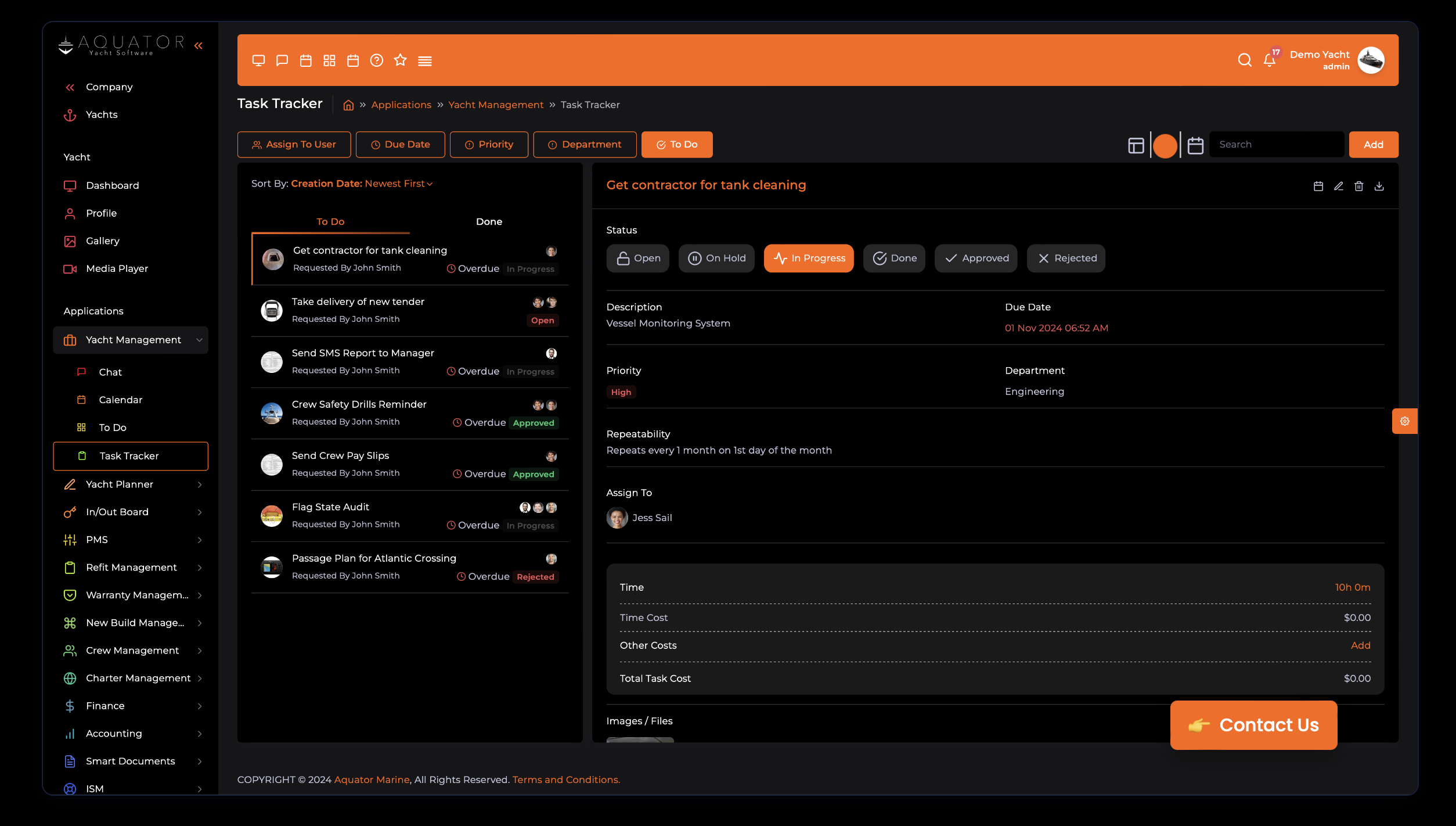Collapse the sidebar with the double-chevron icon
Viewport: 1456px width, 826px height.
[x=199, y=45]
